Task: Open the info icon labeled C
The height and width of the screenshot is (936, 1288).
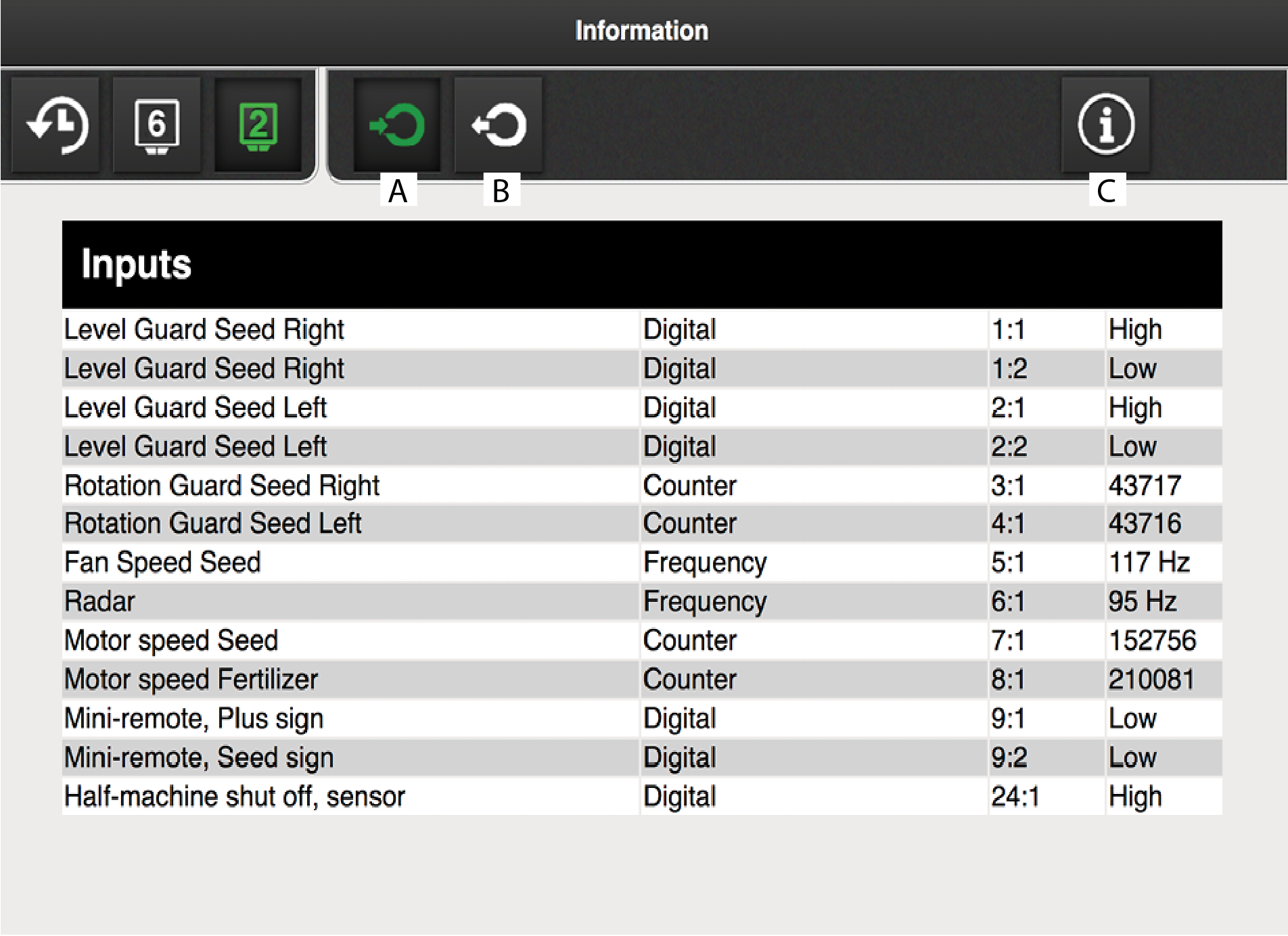Action: pyautogui.click(x=1105, y=124)
